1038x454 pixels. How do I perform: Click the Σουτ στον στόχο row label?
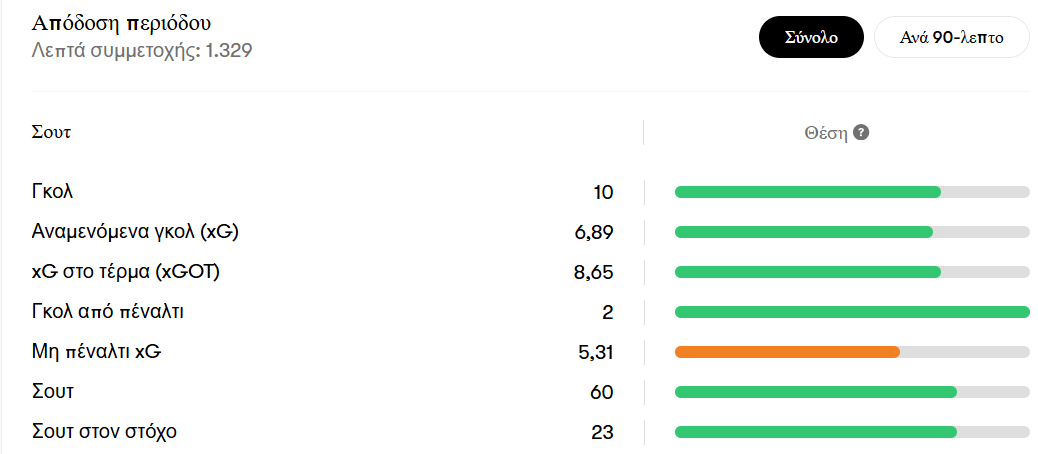[x=104, y=432]
